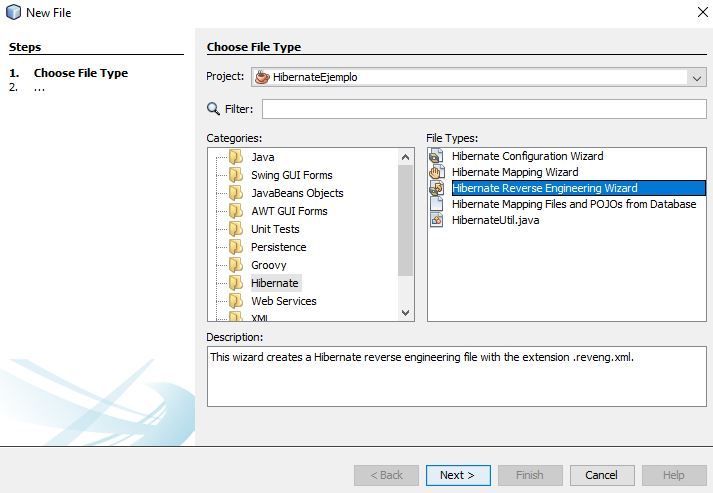This screenshot has width=713, height=493.
Task: Click the Groovy folder icon
Action: click(x=236, y=265)
